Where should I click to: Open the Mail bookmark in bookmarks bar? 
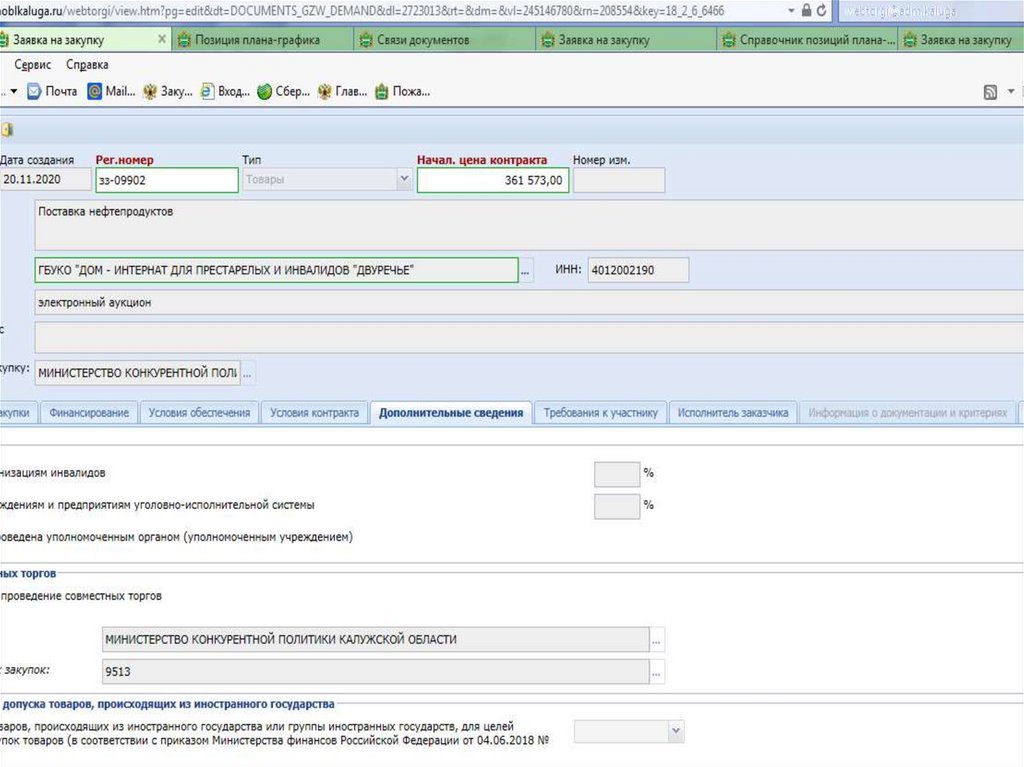(x=111, y=92)
